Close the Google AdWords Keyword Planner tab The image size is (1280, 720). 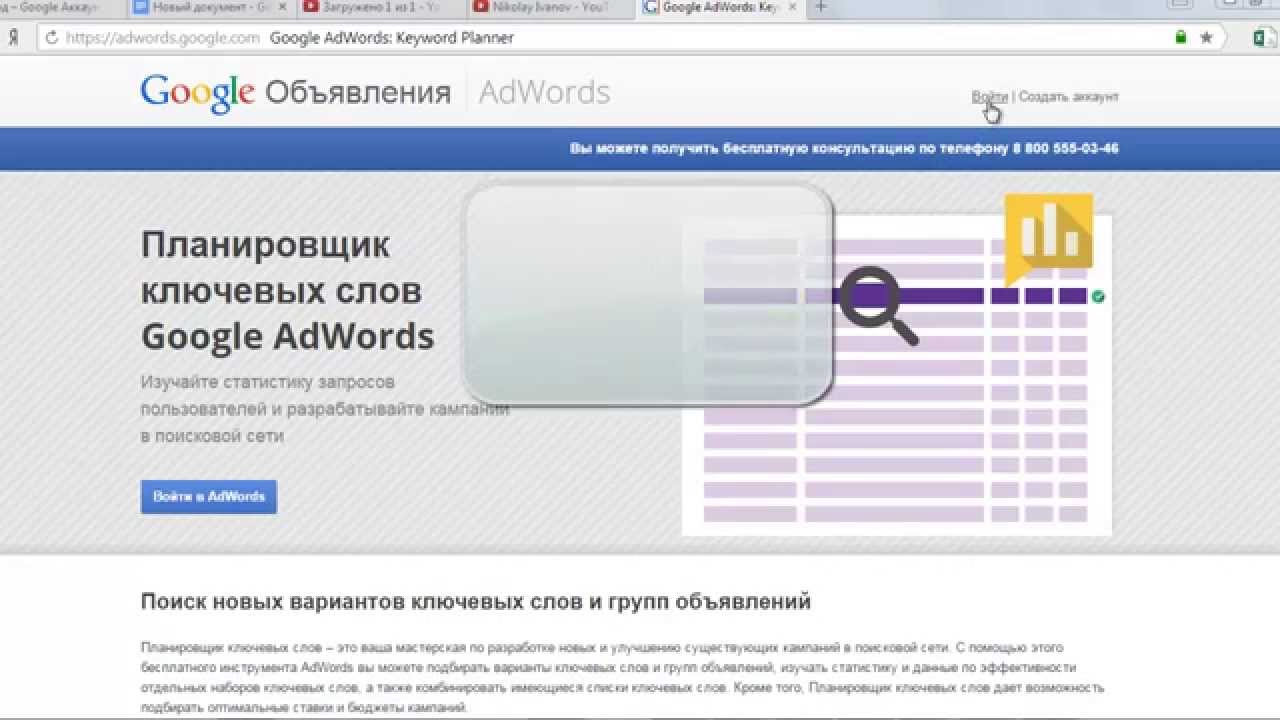(x=791, y=7)
